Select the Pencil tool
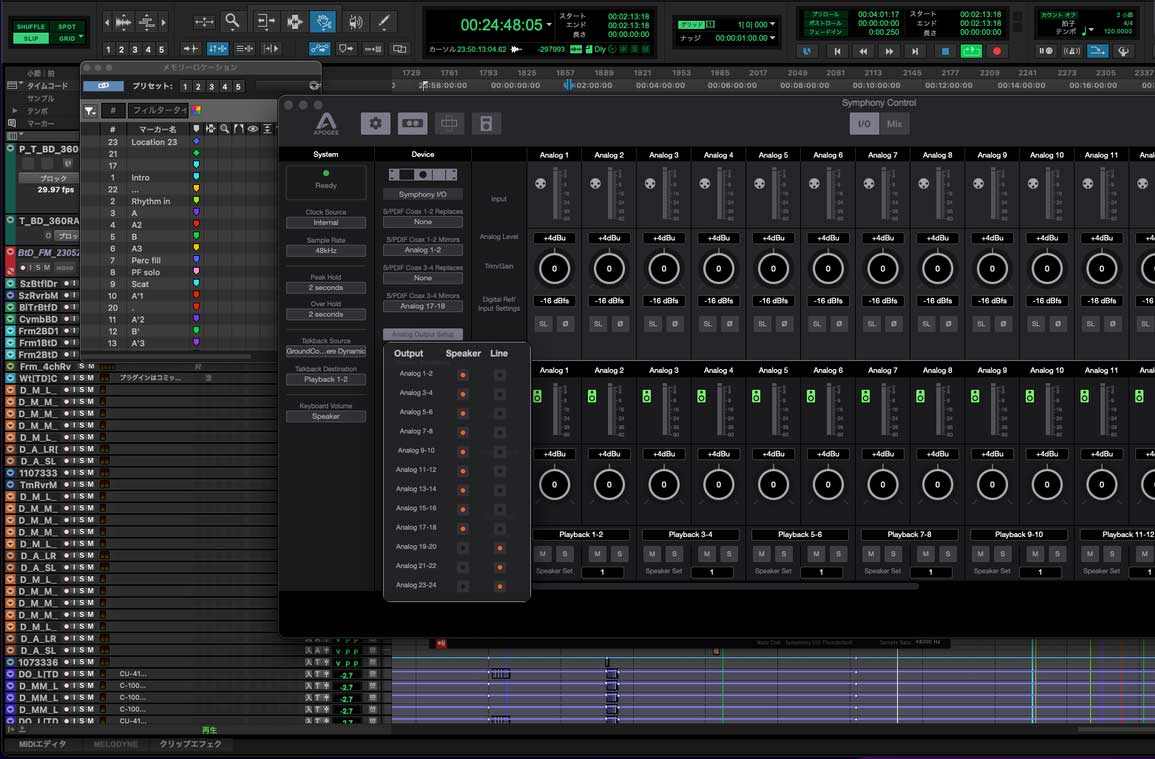Viewport: 1155px width, 759px height. 384,22
